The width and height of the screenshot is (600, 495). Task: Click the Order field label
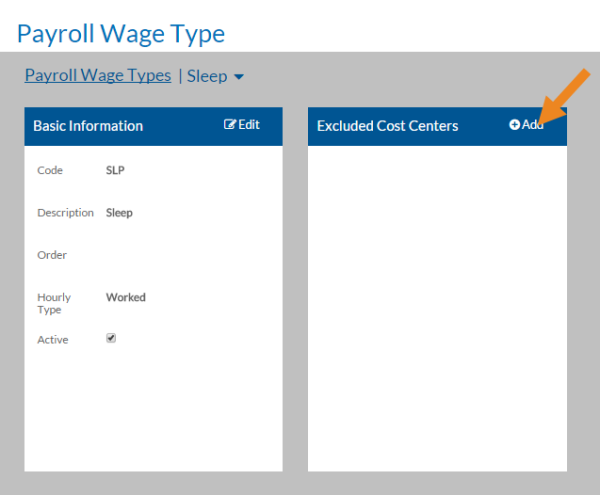(52, 255)
